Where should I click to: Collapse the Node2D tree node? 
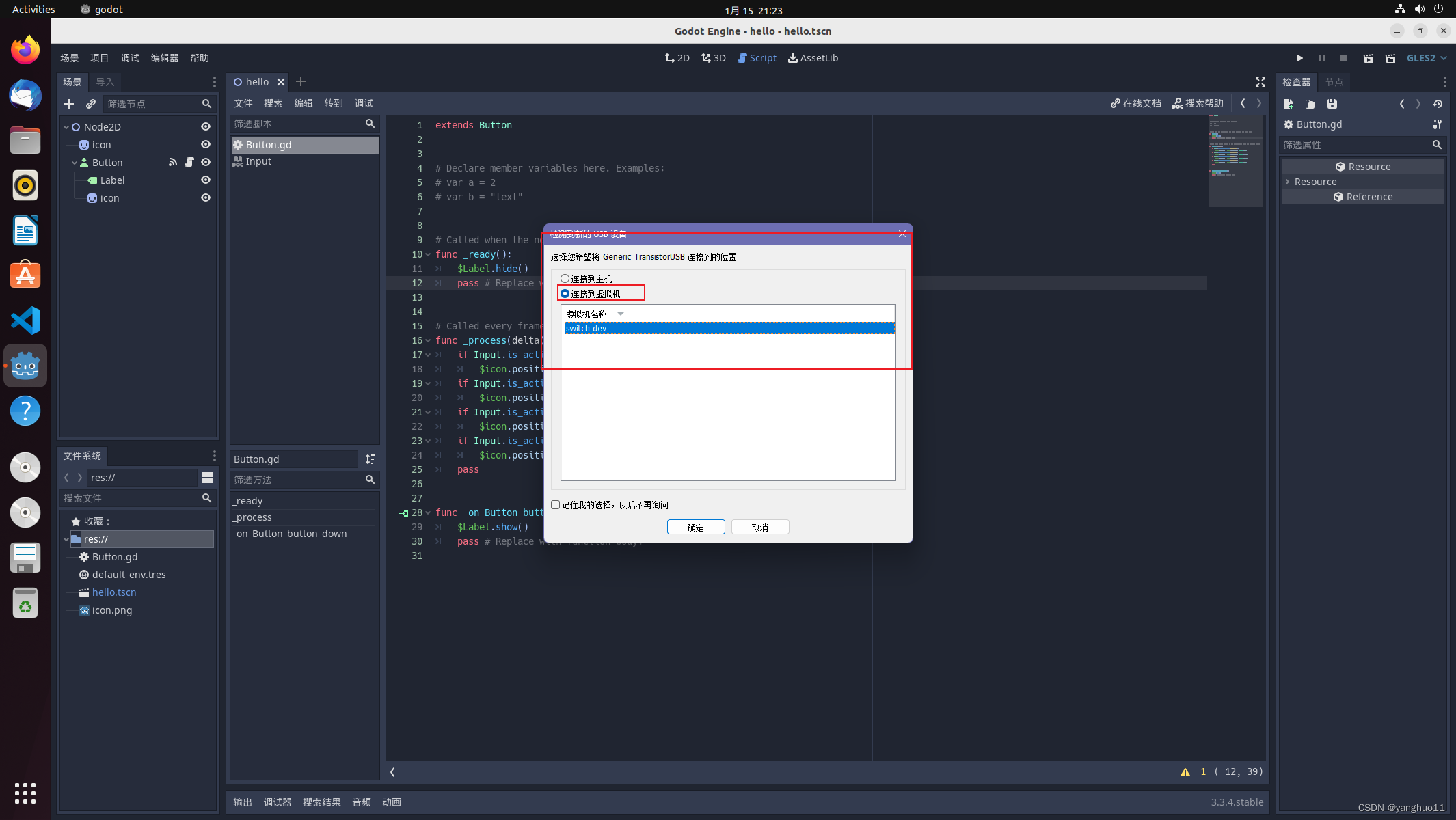coord(66,127)
